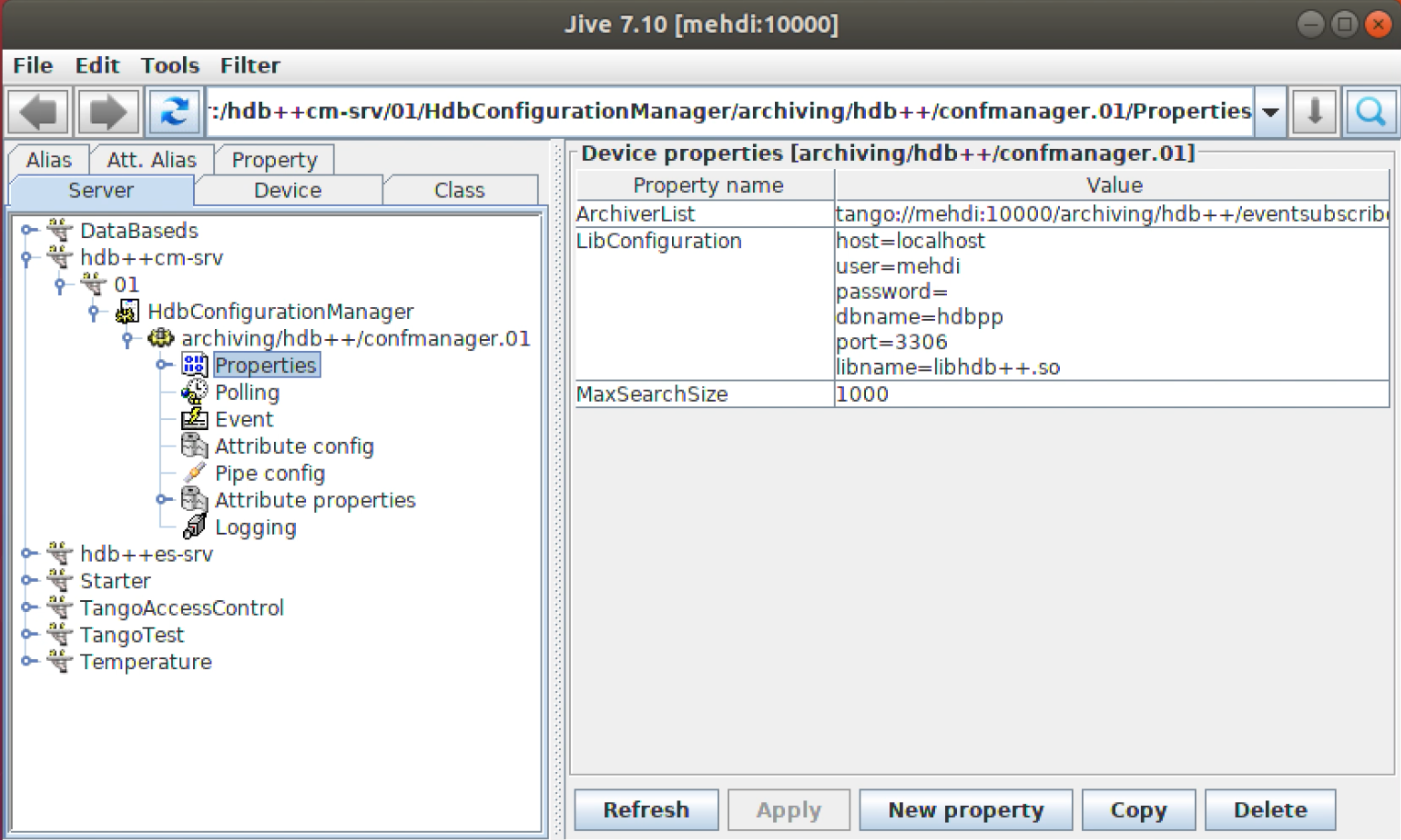Click the path text field
1401x840 pixels.
coord(729,112)
